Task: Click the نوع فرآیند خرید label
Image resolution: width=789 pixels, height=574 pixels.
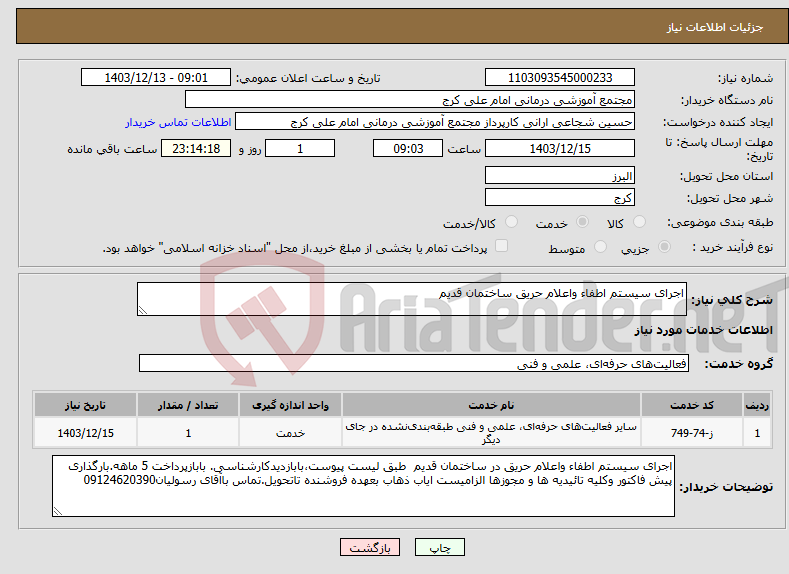Action: click(x=733, y=247)
